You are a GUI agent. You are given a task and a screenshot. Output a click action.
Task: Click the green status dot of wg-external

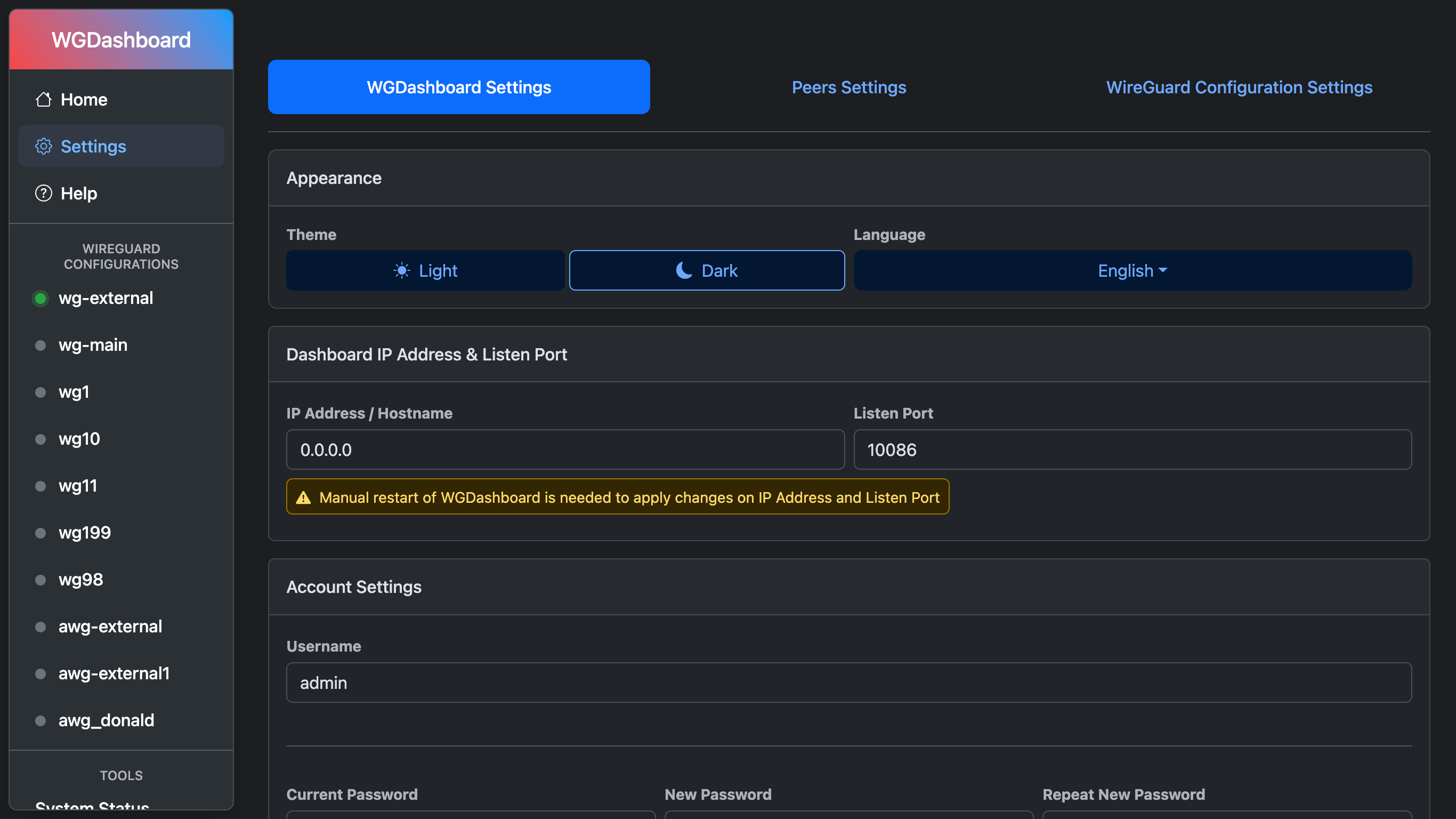tap(41, 299)
